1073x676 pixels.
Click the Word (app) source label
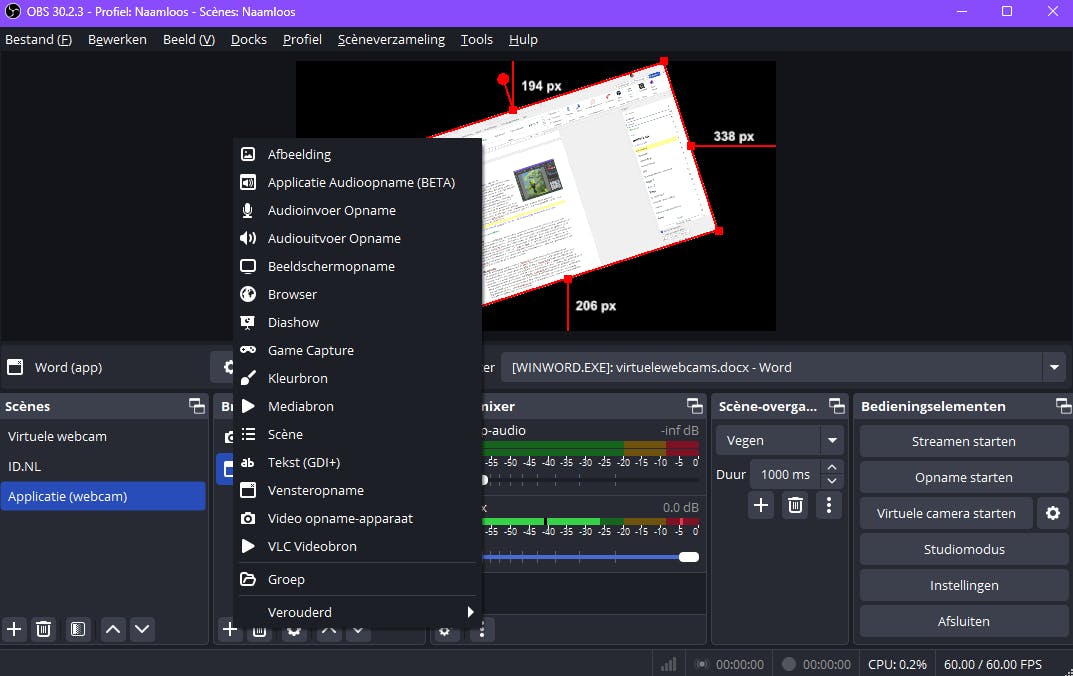pyautogui.click(x=68, y=367)
